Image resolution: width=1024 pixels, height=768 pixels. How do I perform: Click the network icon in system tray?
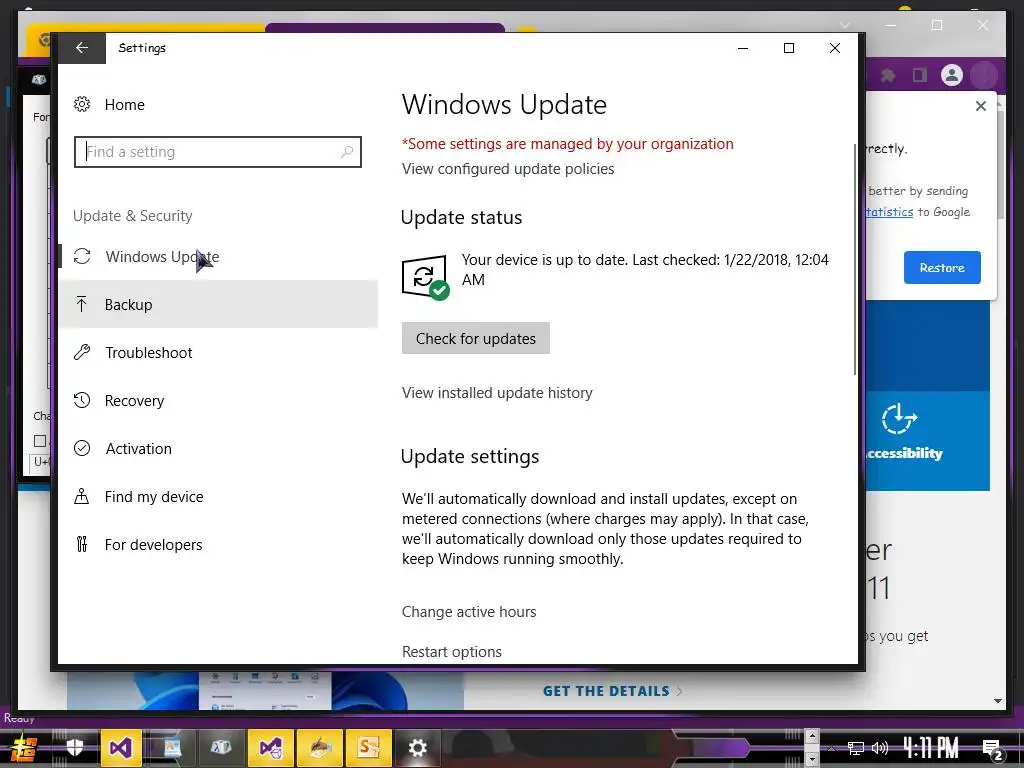855,748
